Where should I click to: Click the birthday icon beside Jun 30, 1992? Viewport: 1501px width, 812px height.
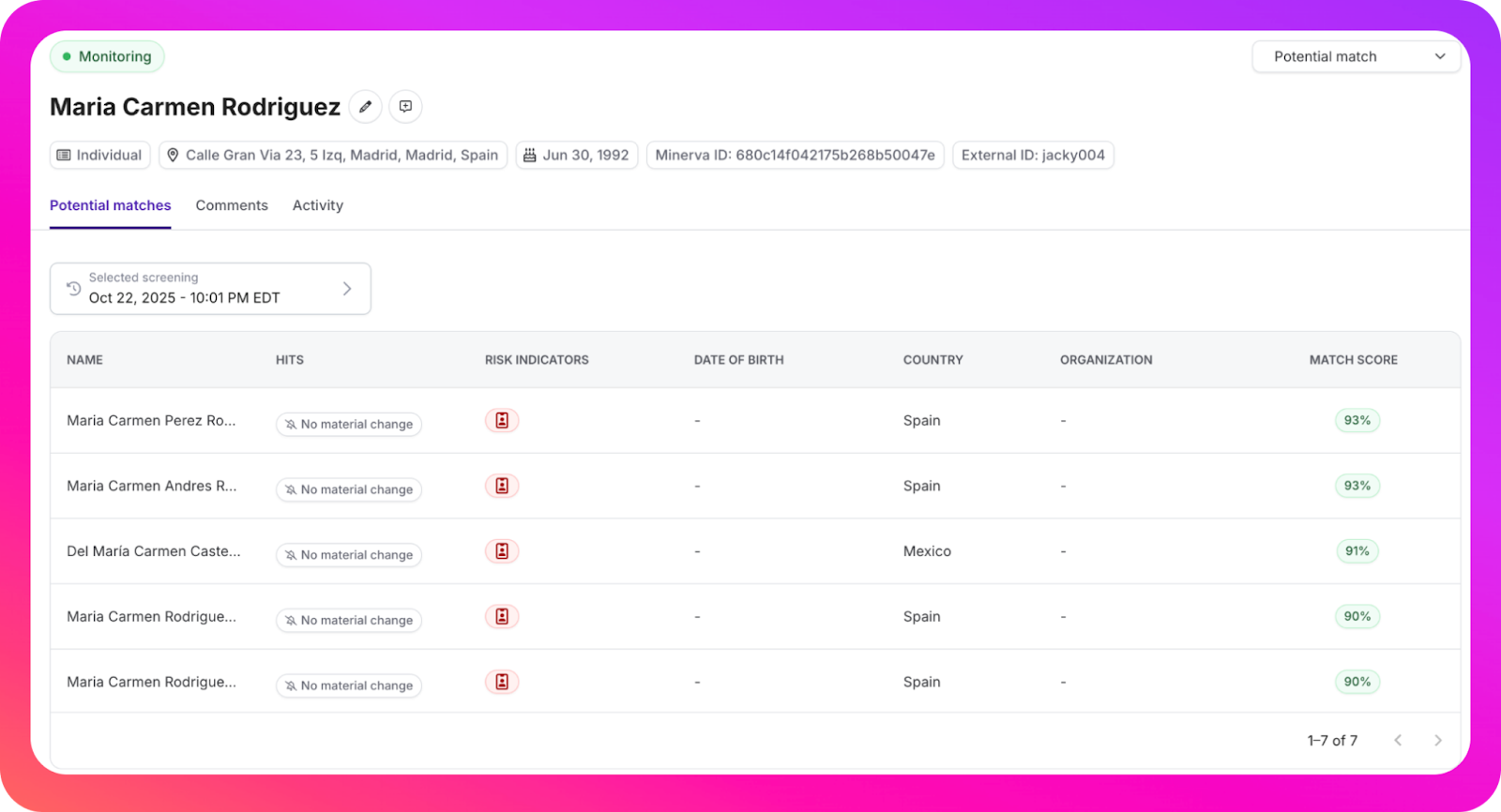[x=530, y=156]
